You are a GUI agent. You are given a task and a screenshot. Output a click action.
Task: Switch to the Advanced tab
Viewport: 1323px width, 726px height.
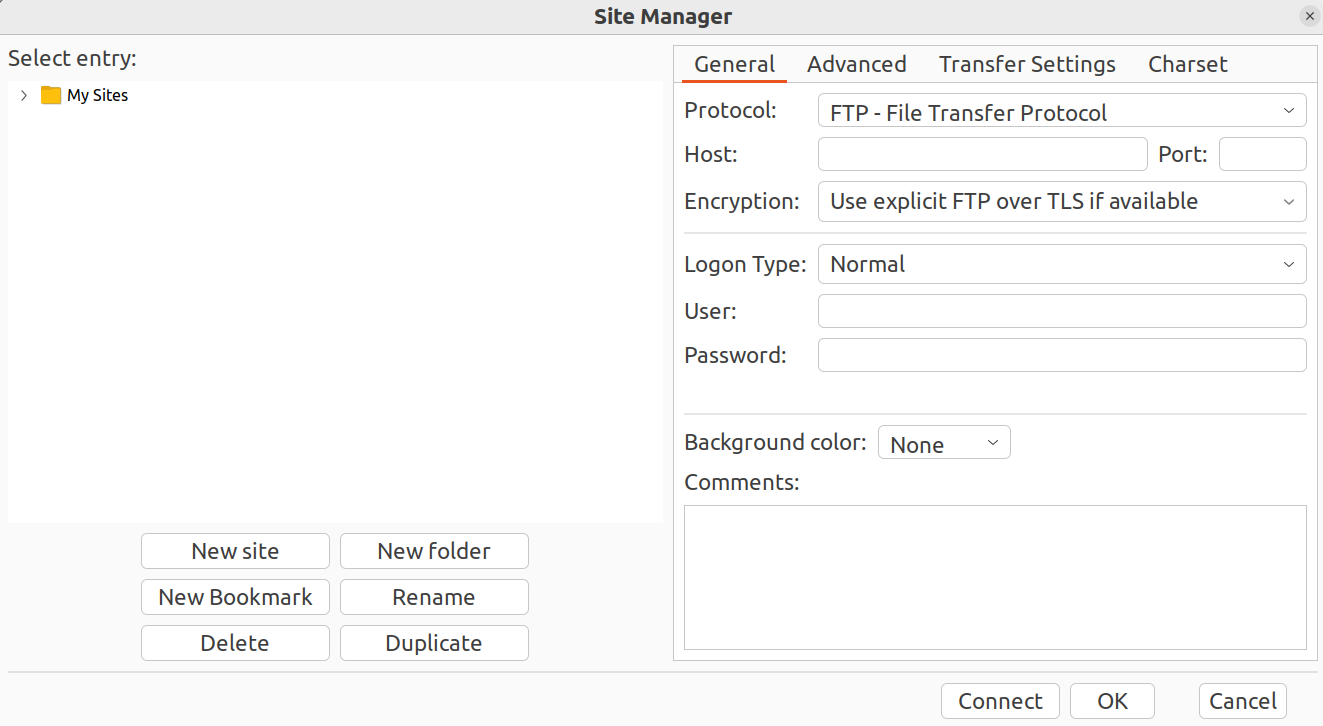(x=857, y=64)
